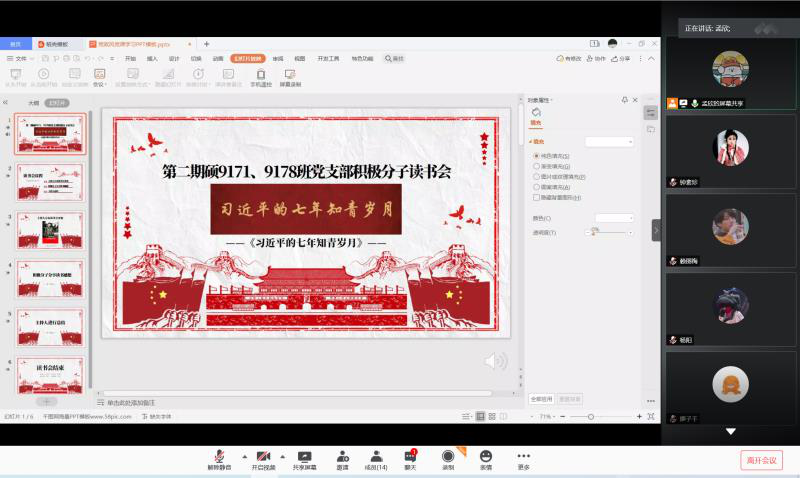Viewport: 800px width, 478px height.
Task: Open the emoji reactions icon
Action: (486, 456)
